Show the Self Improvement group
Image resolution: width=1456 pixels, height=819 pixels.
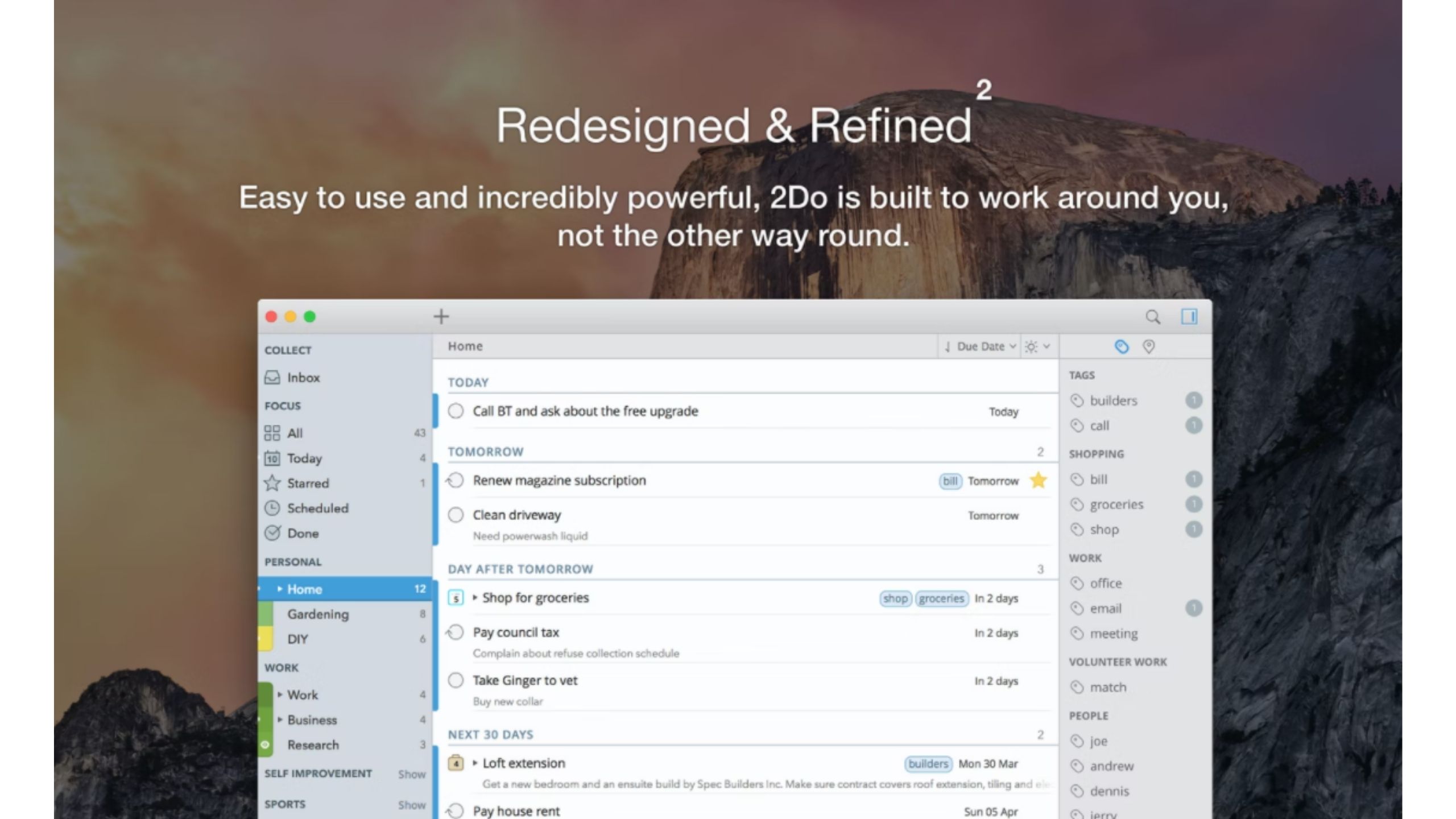click(411, 774)
